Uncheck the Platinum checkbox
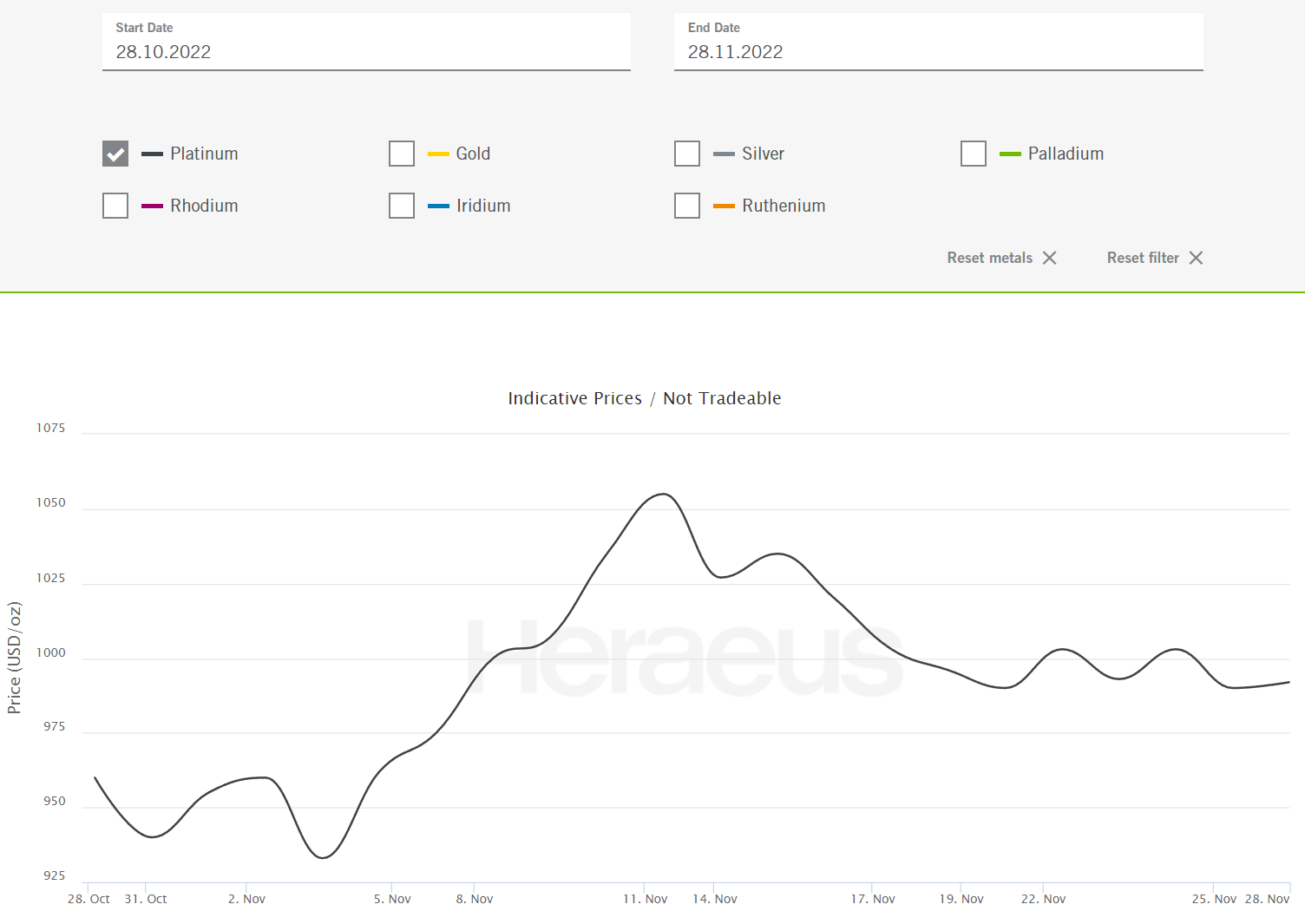1305x924 pixels. point(115,154)
